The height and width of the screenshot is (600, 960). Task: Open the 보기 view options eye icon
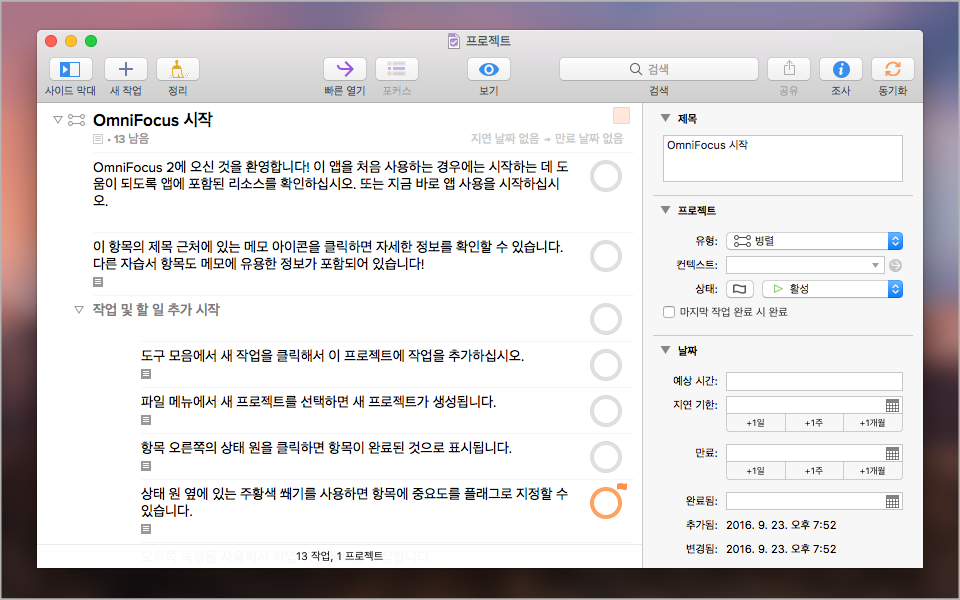(x=489, y=69)
